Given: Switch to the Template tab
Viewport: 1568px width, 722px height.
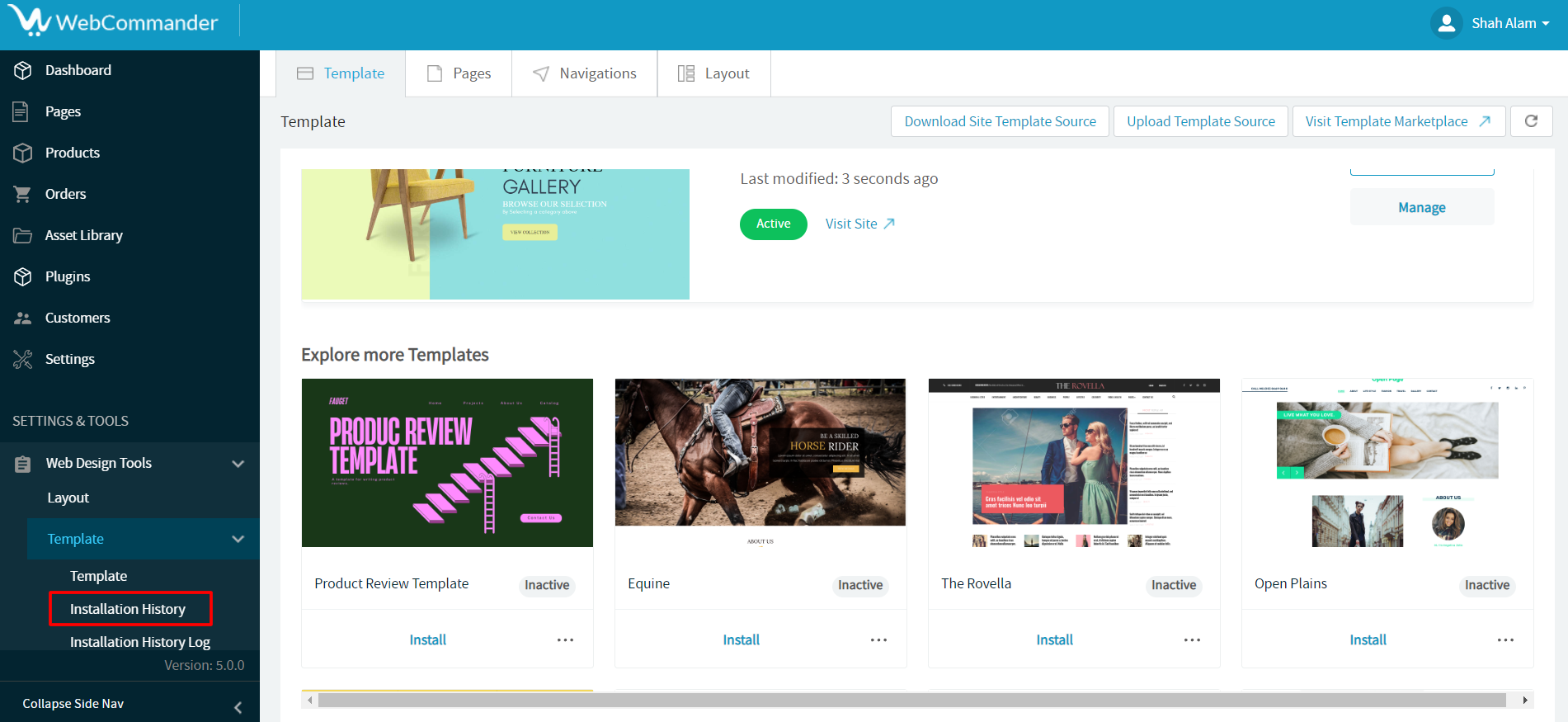Looking at the screenshot, I should pos(341,73).
